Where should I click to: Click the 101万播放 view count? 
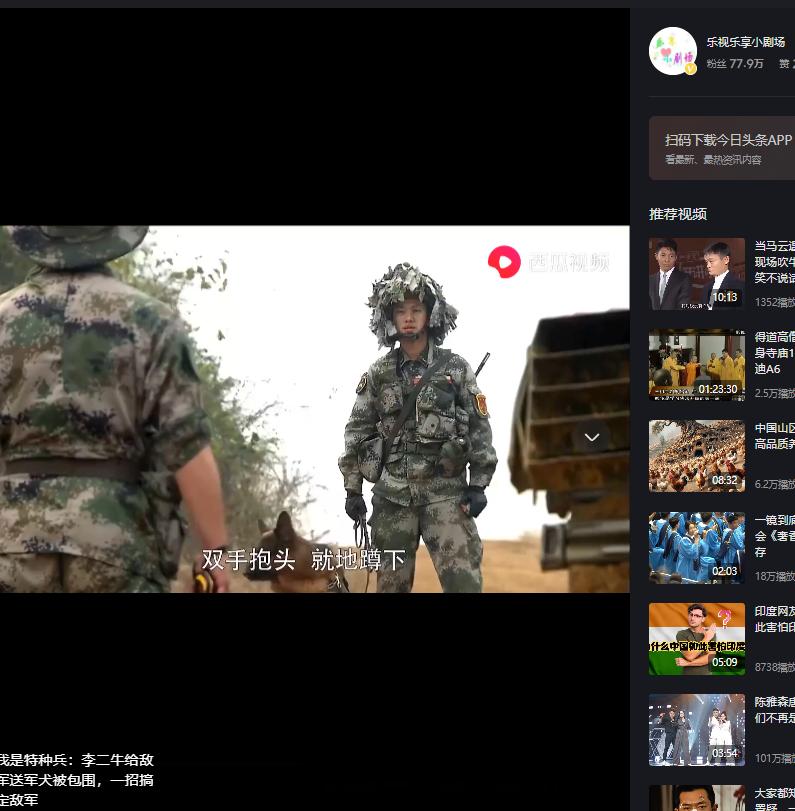point(774,758)
